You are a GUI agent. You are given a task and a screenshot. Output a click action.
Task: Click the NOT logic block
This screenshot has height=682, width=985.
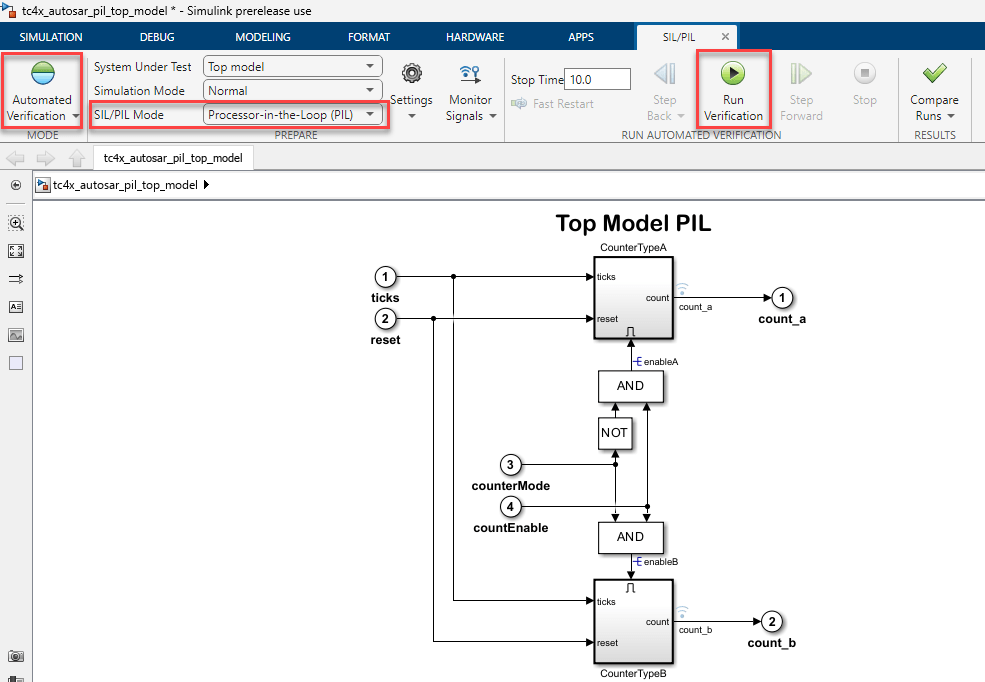point(614,433)
